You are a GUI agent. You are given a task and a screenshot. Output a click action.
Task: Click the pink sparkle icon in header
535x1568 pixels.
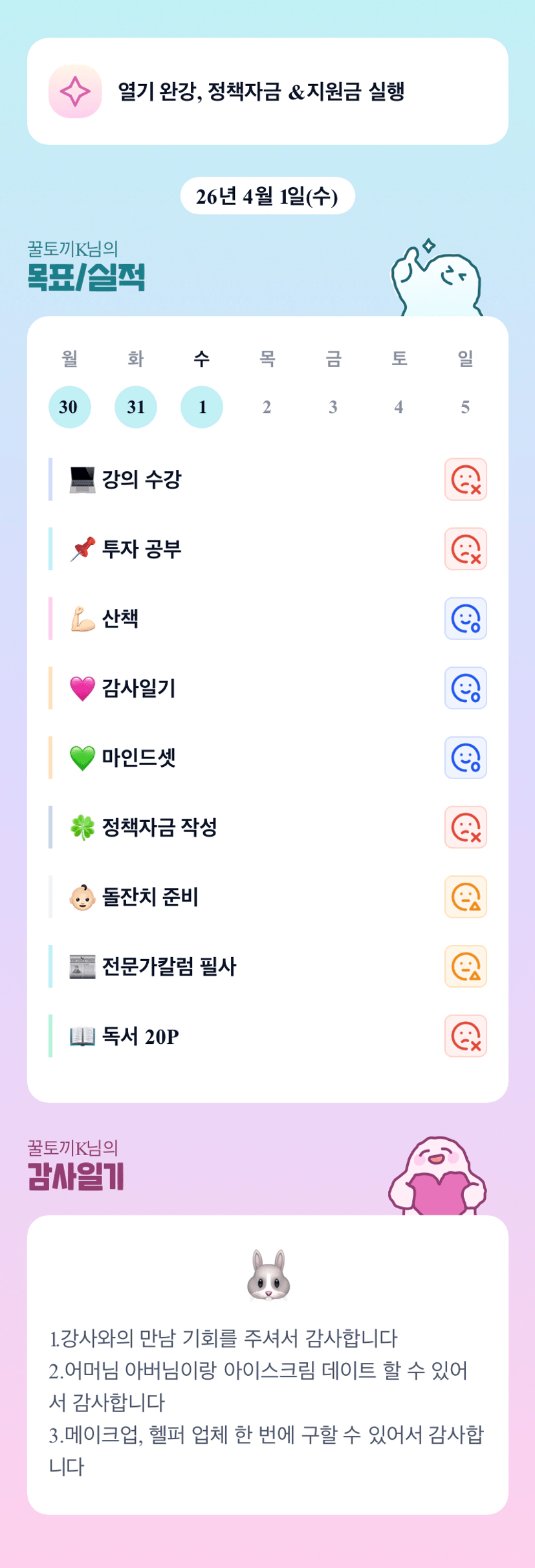(75, 91)
